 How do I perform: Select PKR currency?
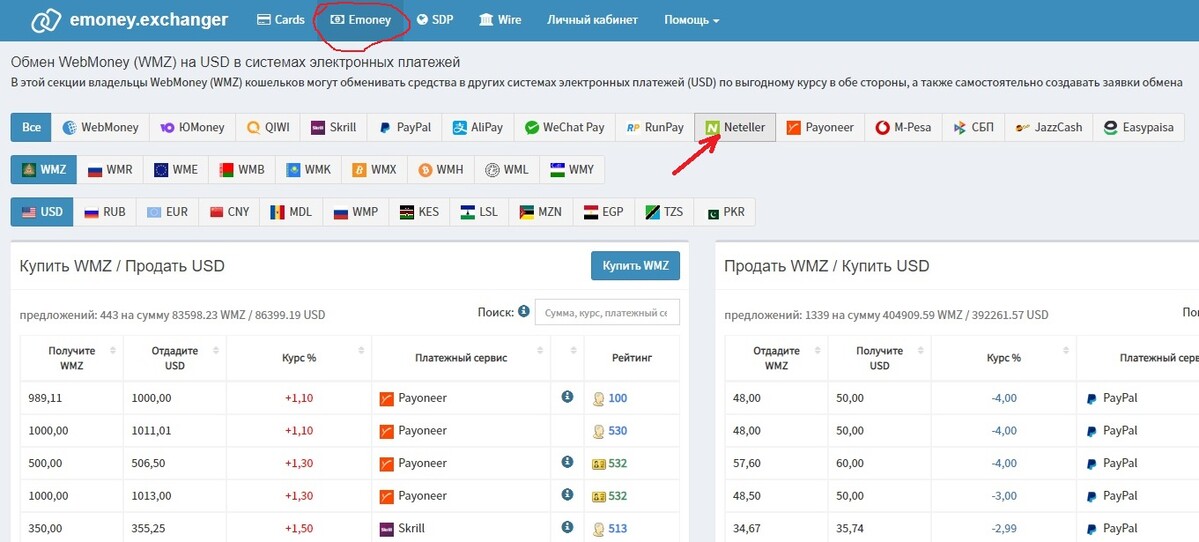[725, 212]
